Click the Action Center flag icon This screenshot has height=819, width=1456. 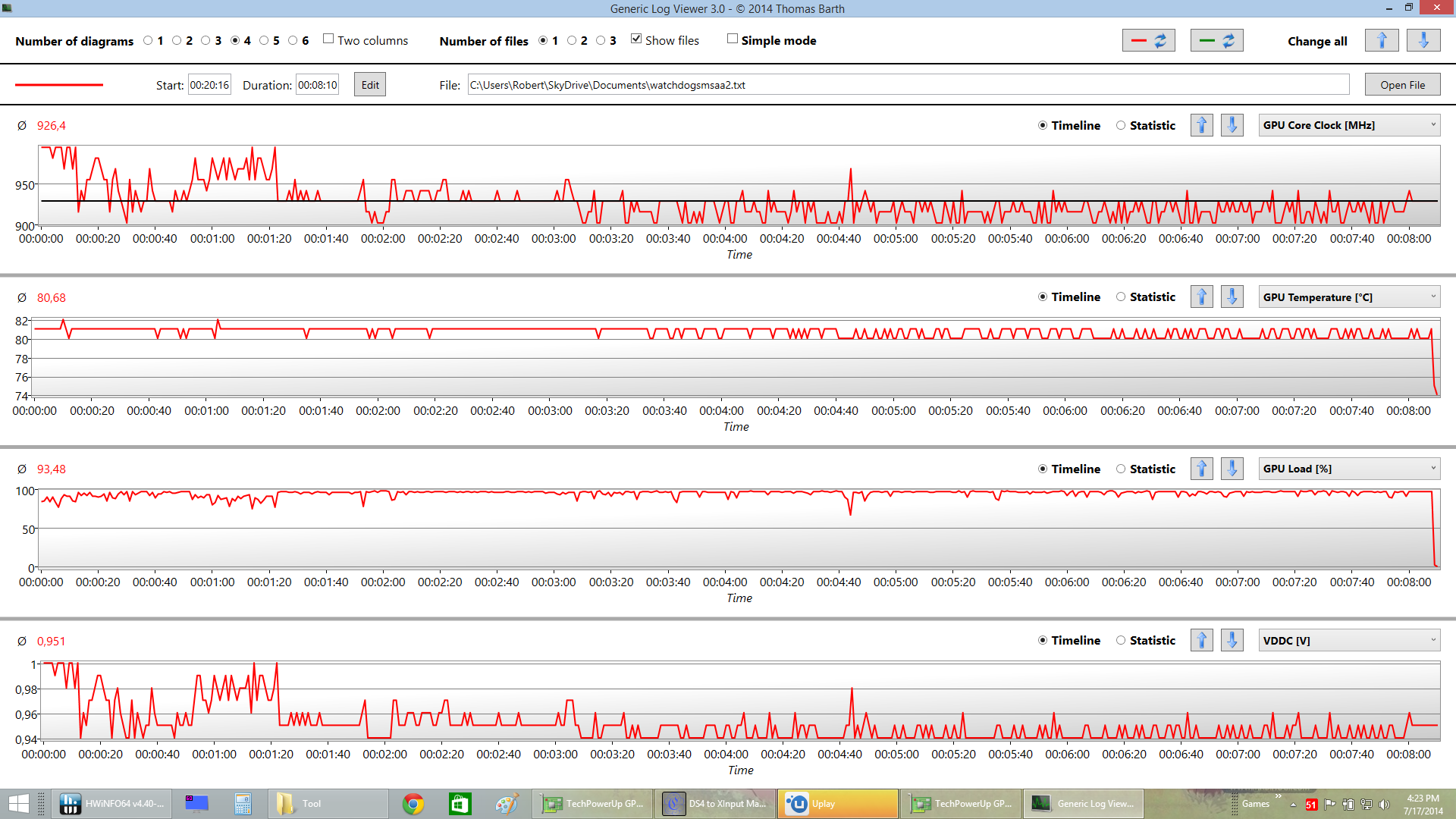point(1329,805)
